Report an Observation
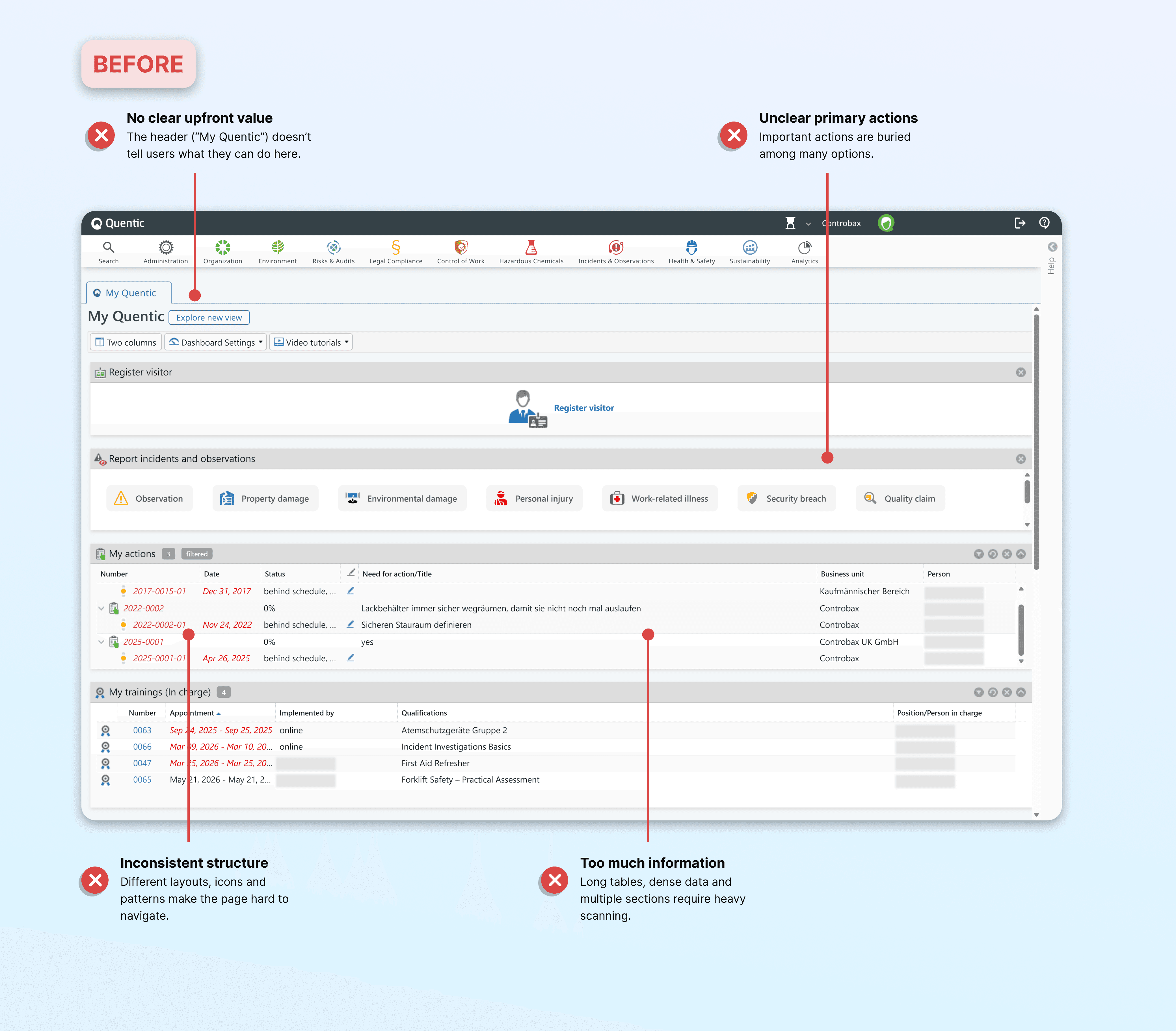Screen dimensions: 1176x1031 tap(150, 498)
